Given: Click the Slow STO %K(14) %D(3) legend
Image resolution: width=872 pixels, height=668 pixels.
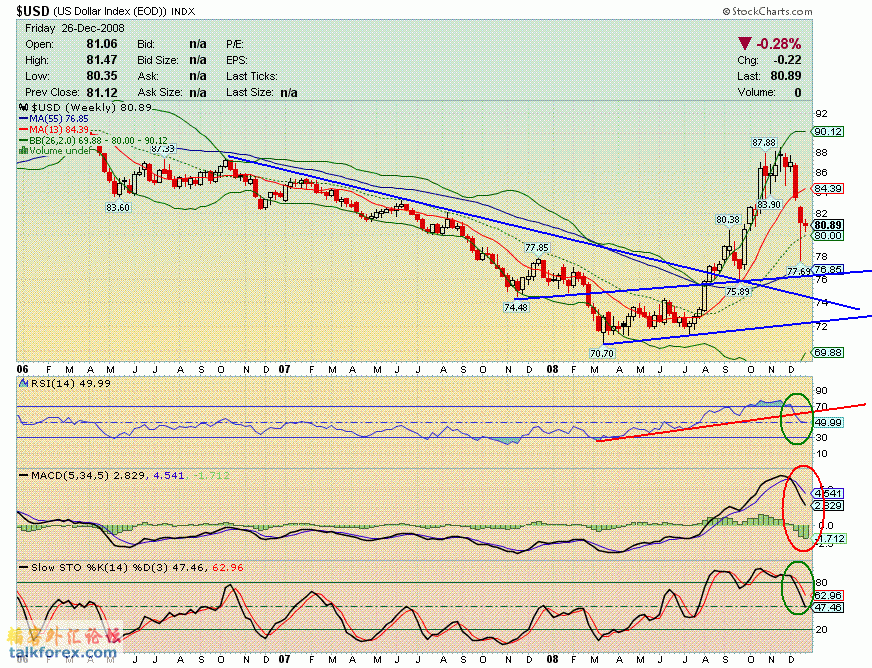Looking at the screenshot, I should [x=100, y=567].
